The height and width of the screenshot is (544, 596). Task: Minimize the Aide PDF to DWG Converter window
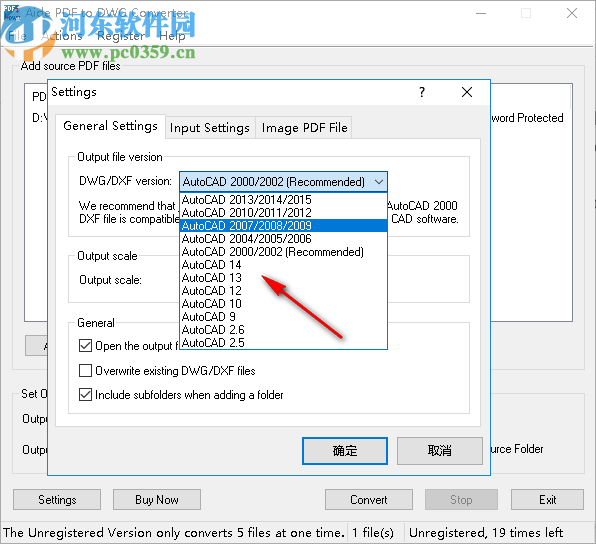[481, 13]
